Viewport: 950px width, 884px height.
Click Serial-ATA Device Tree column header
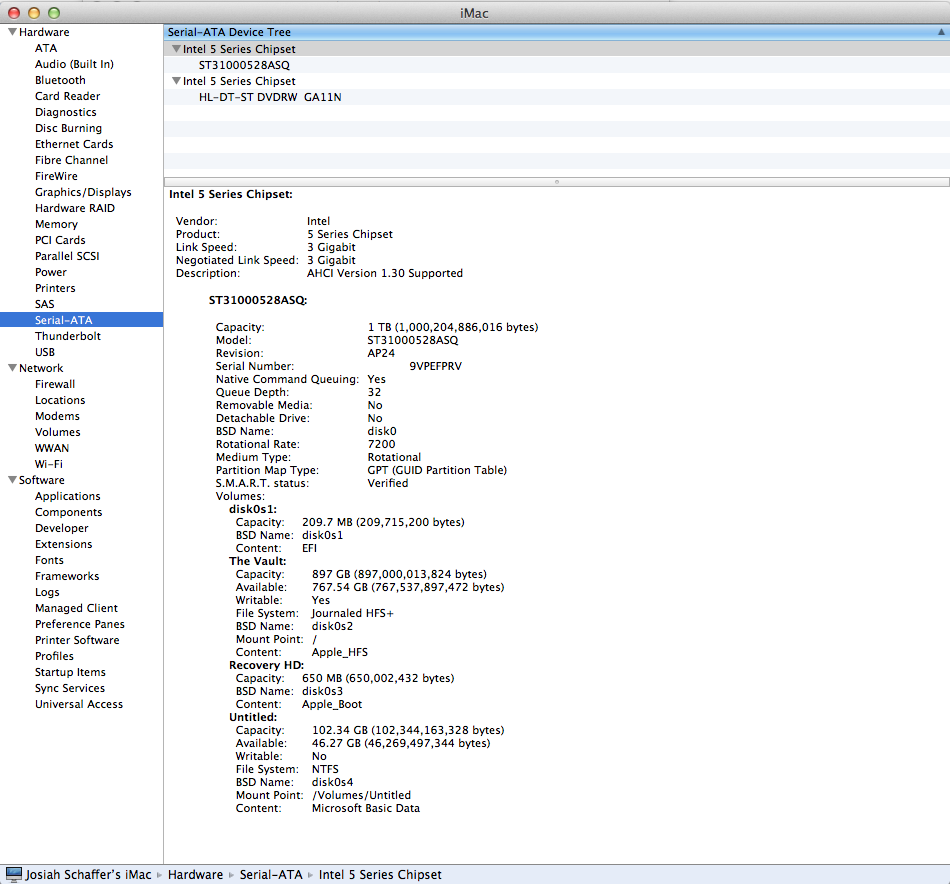556,32
